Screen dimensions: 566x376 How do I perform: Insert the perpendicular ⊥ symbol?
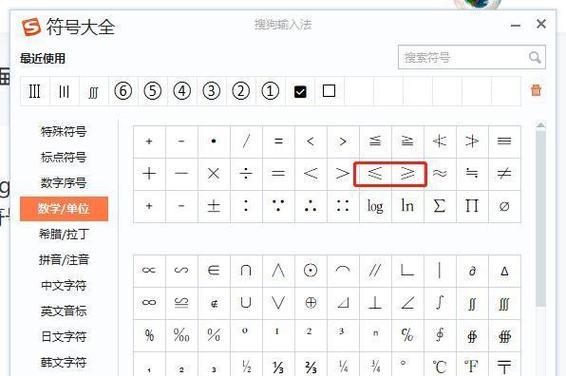(x=375, y=303)
